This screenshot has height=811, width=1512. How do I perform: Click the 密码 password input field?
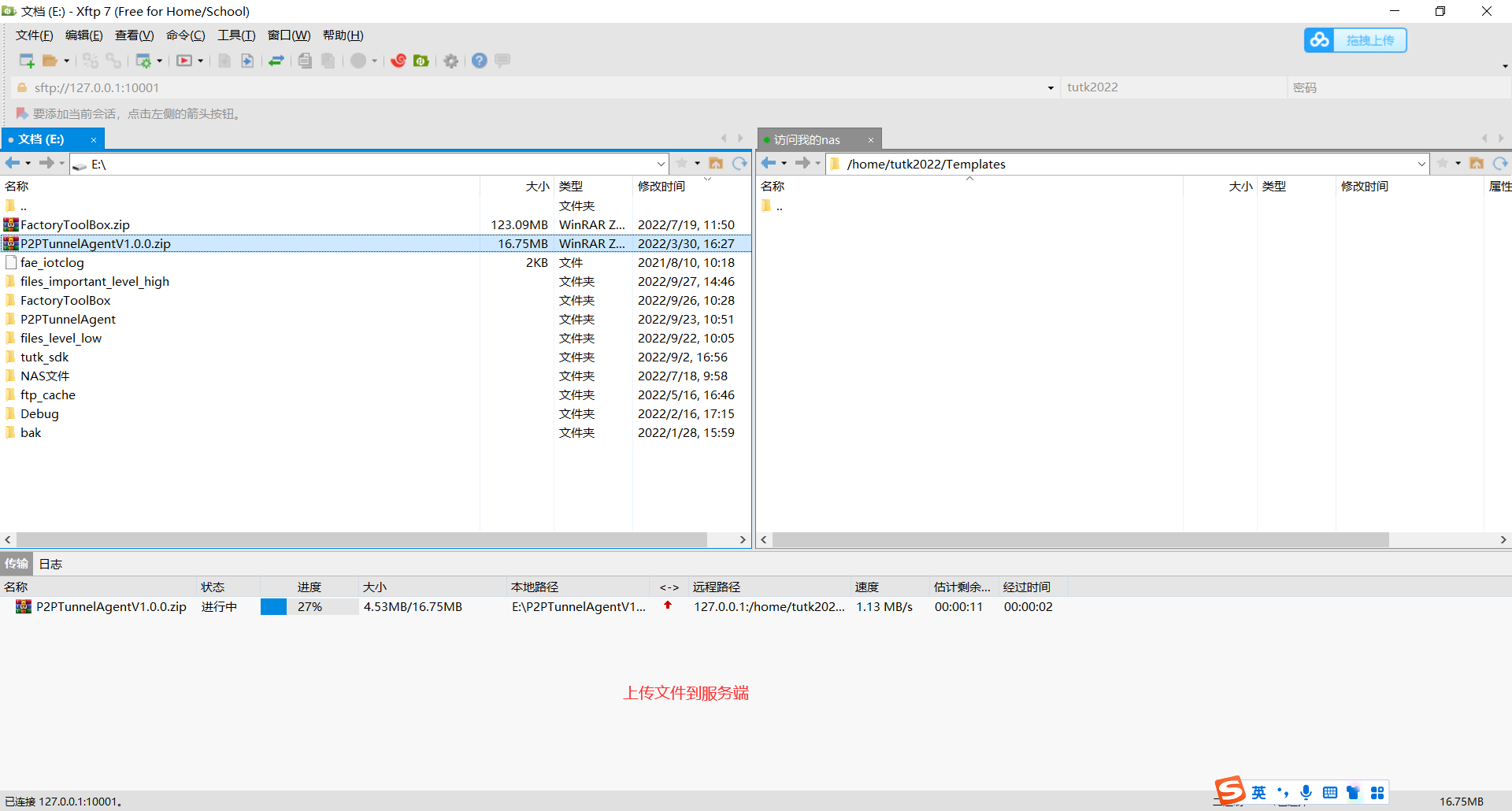coord(1394,88)
